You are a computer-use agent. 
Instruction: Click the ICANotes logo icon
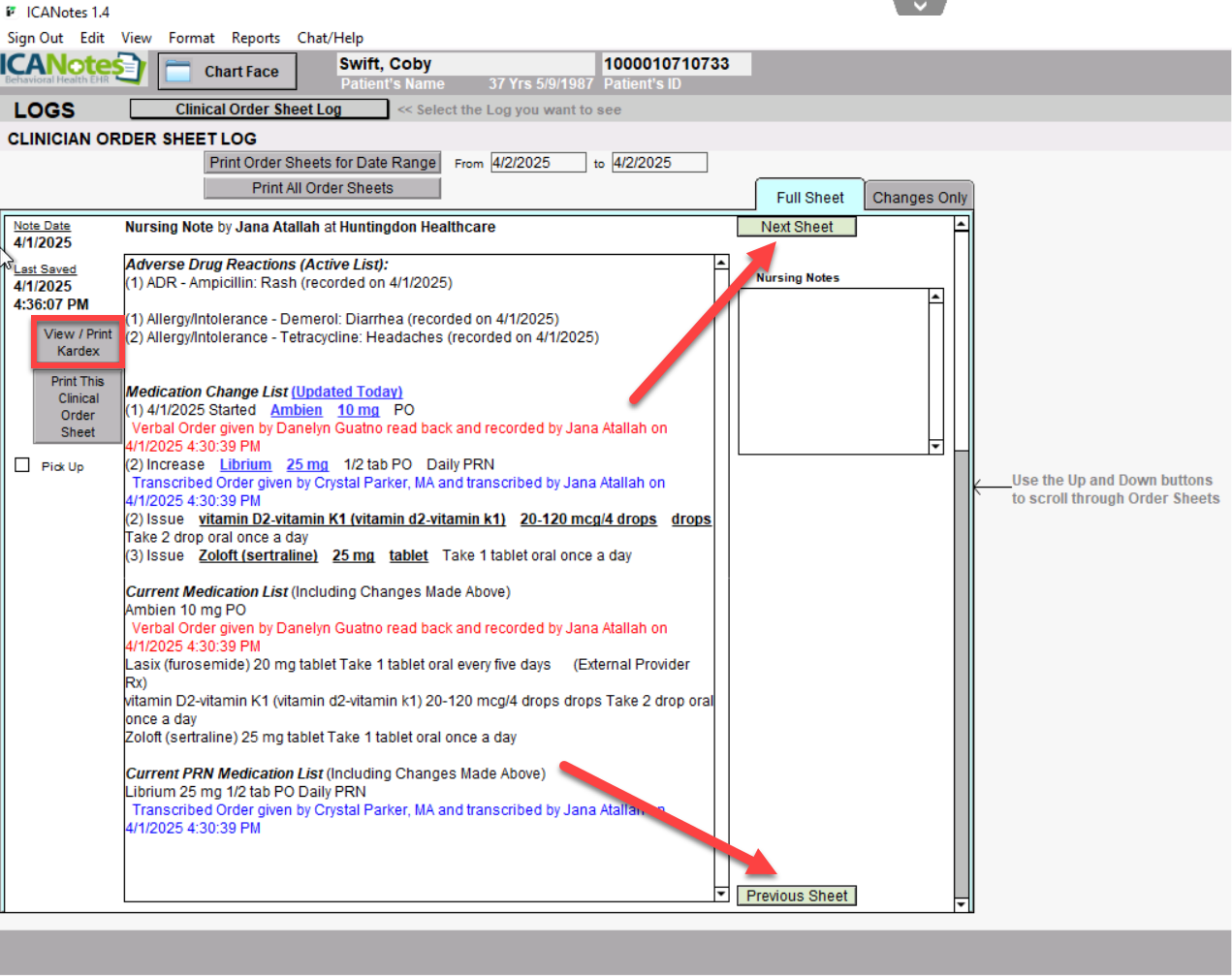point(73,69)
